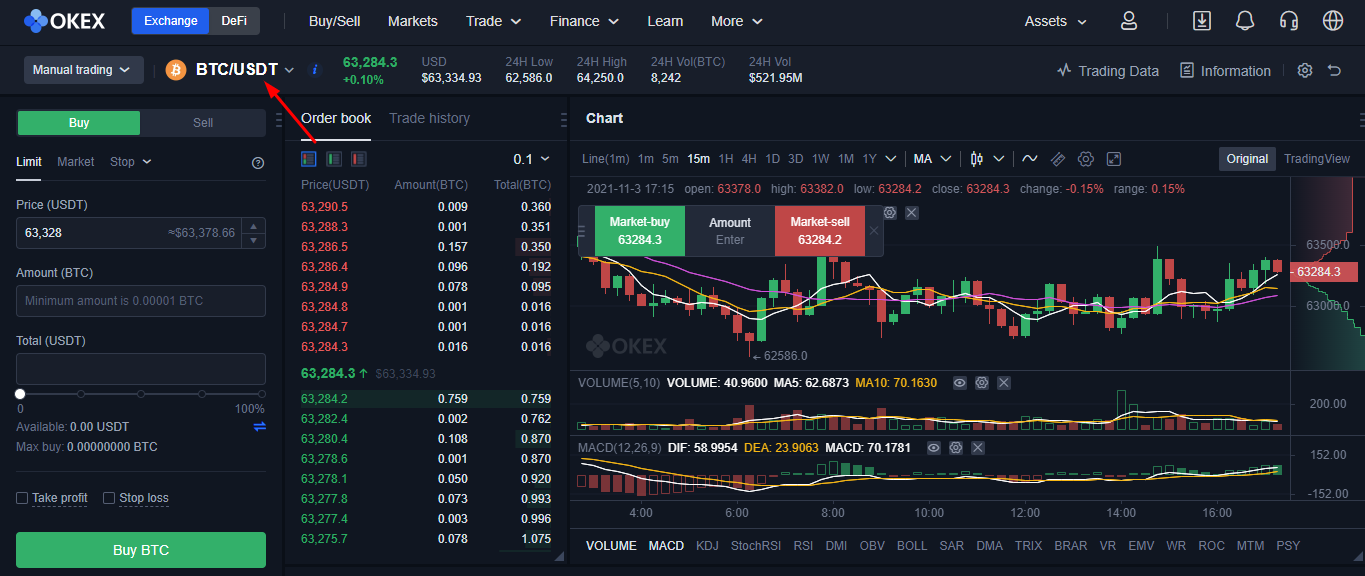
Task: Enable the Stop loss checkbox
Action: [109, 498]
